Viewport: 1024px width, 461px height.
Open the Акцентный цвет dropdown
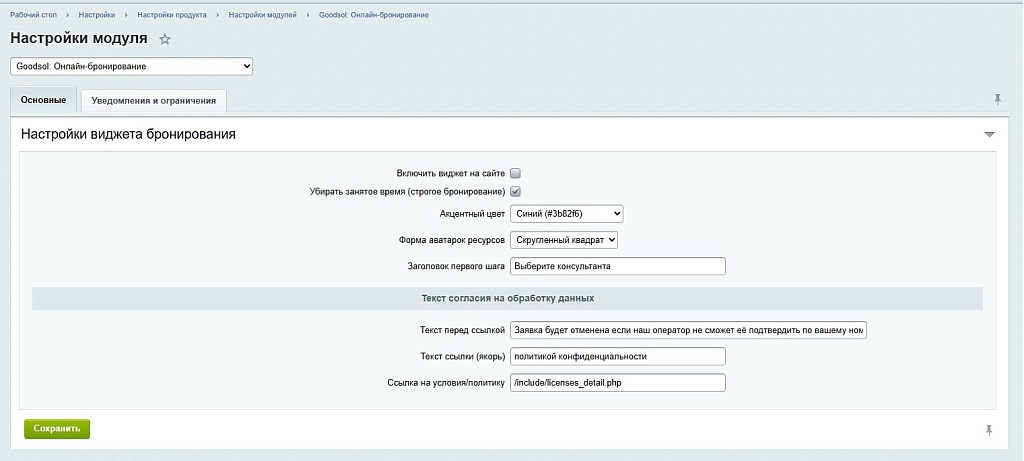click(567, 214)
